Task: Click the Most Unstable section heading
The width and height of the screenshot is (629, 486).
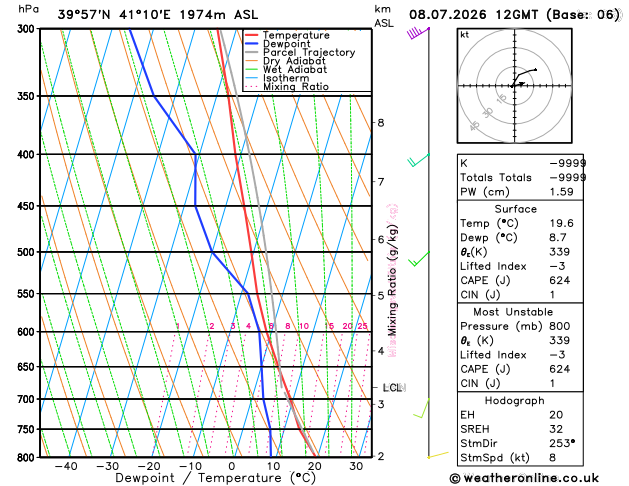Action: pos(513,312)
